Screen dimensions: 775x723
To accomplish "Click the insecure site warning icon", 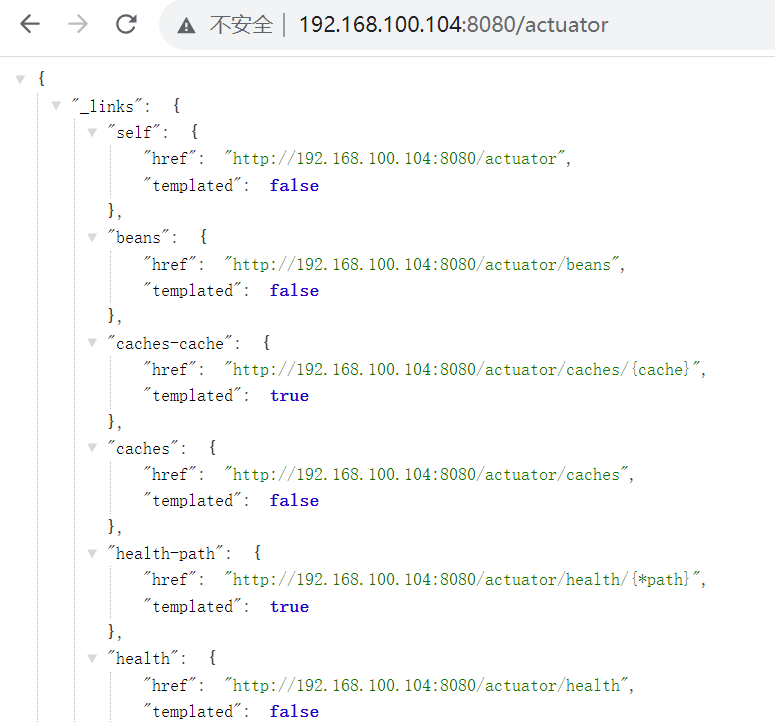I will (x=186, y=26).
